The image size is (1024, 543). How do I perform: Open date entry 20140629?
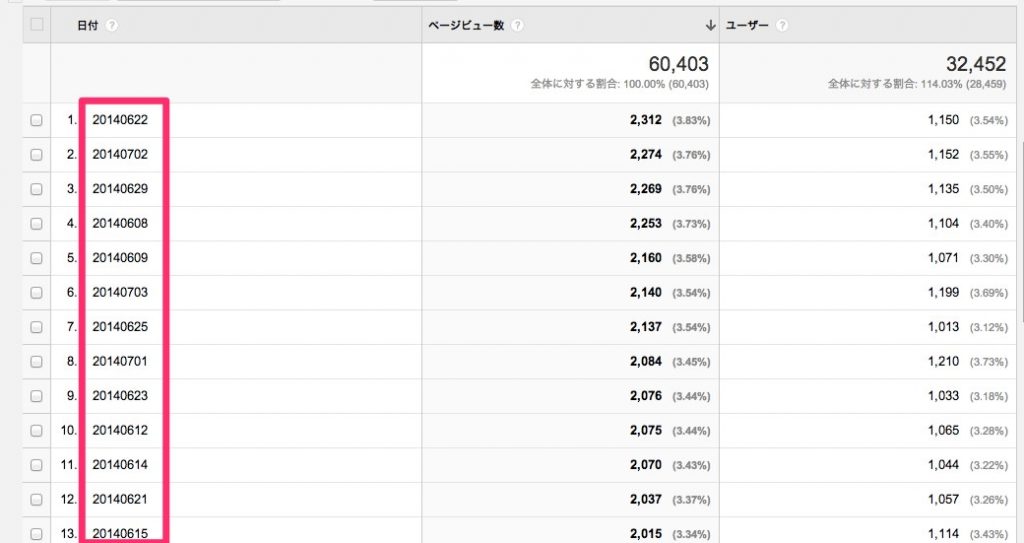coord(120,189)
